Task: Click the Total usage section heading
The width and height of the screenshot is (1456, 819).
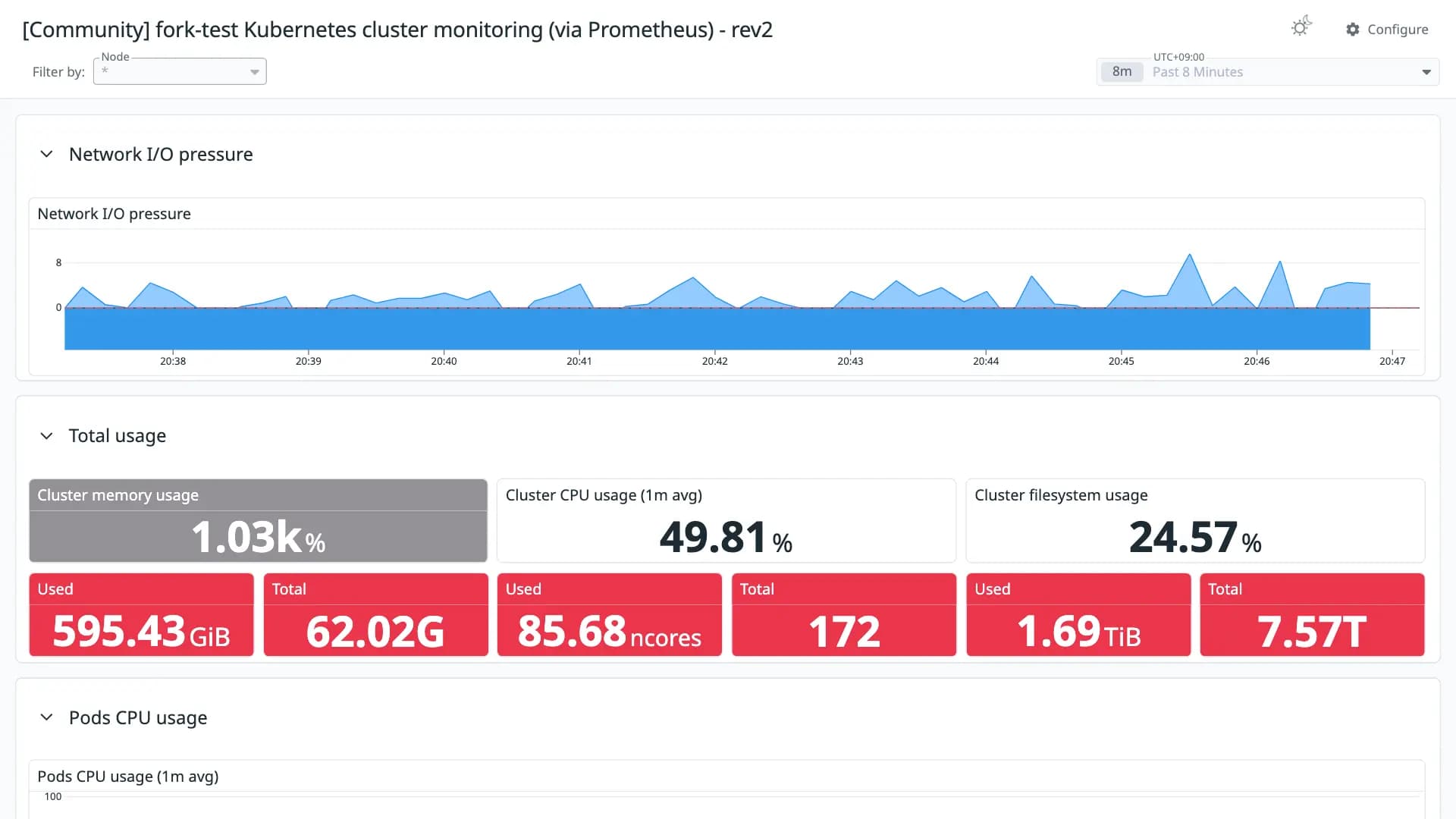Action: click(x=118, y=436)
